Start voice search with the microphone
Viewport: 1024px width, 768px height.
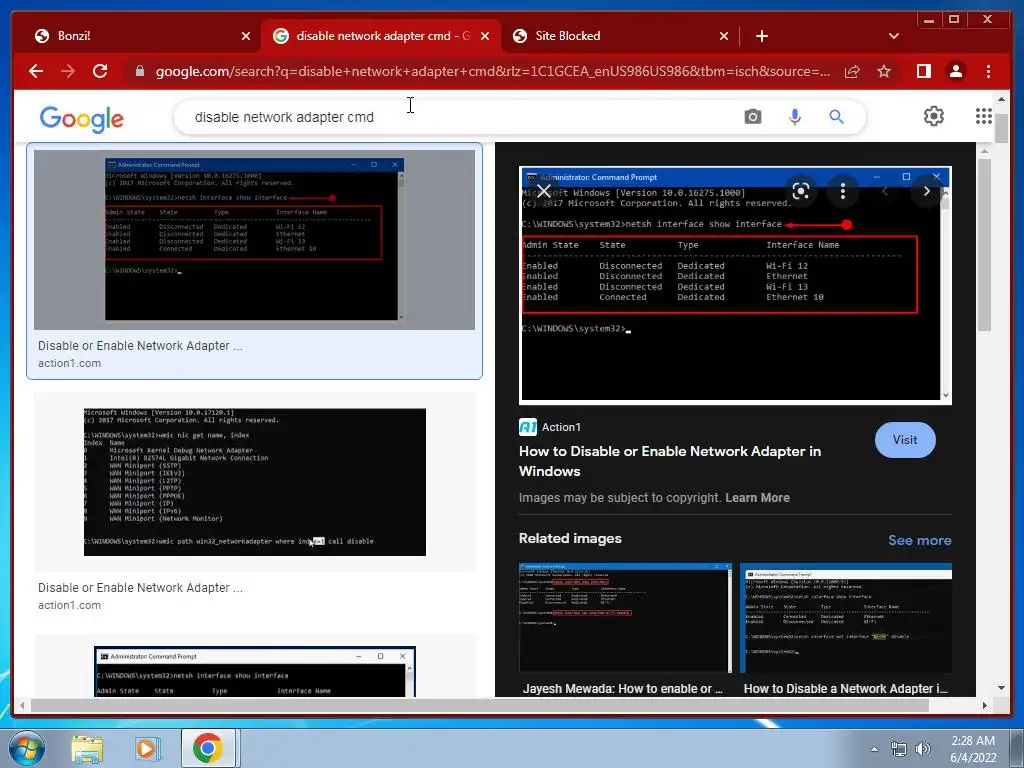(x=794, y=117)
